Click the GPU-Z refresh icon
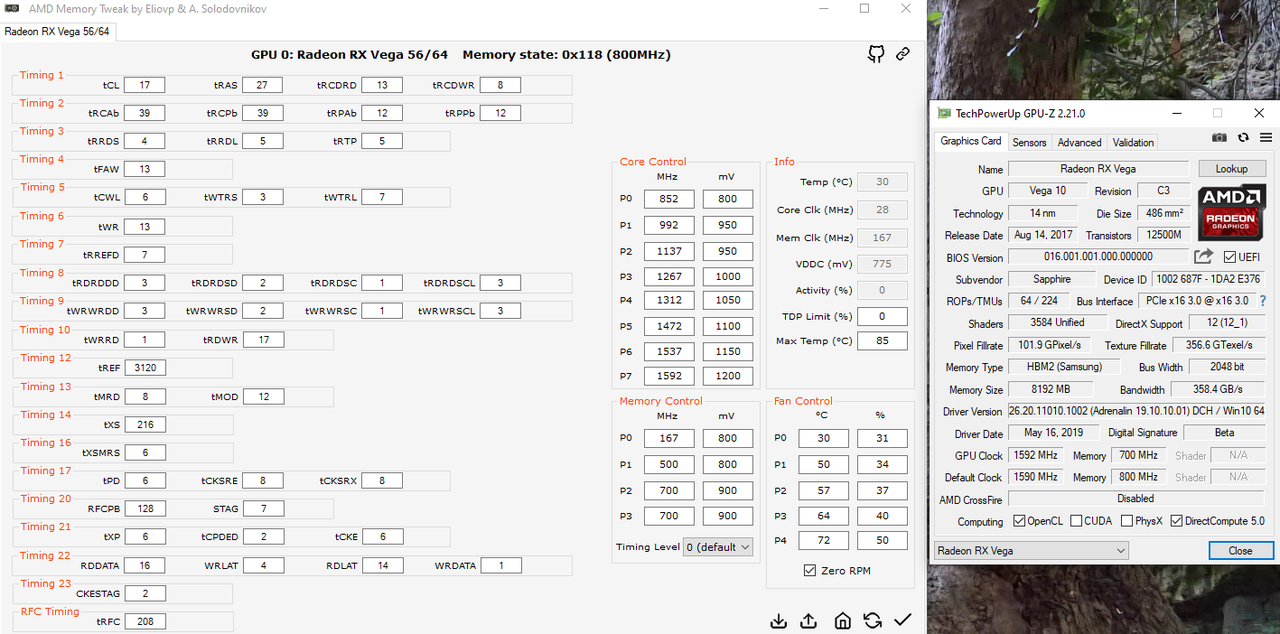The width and height of the screenshot is (1280, 634). click(1243, 138)
